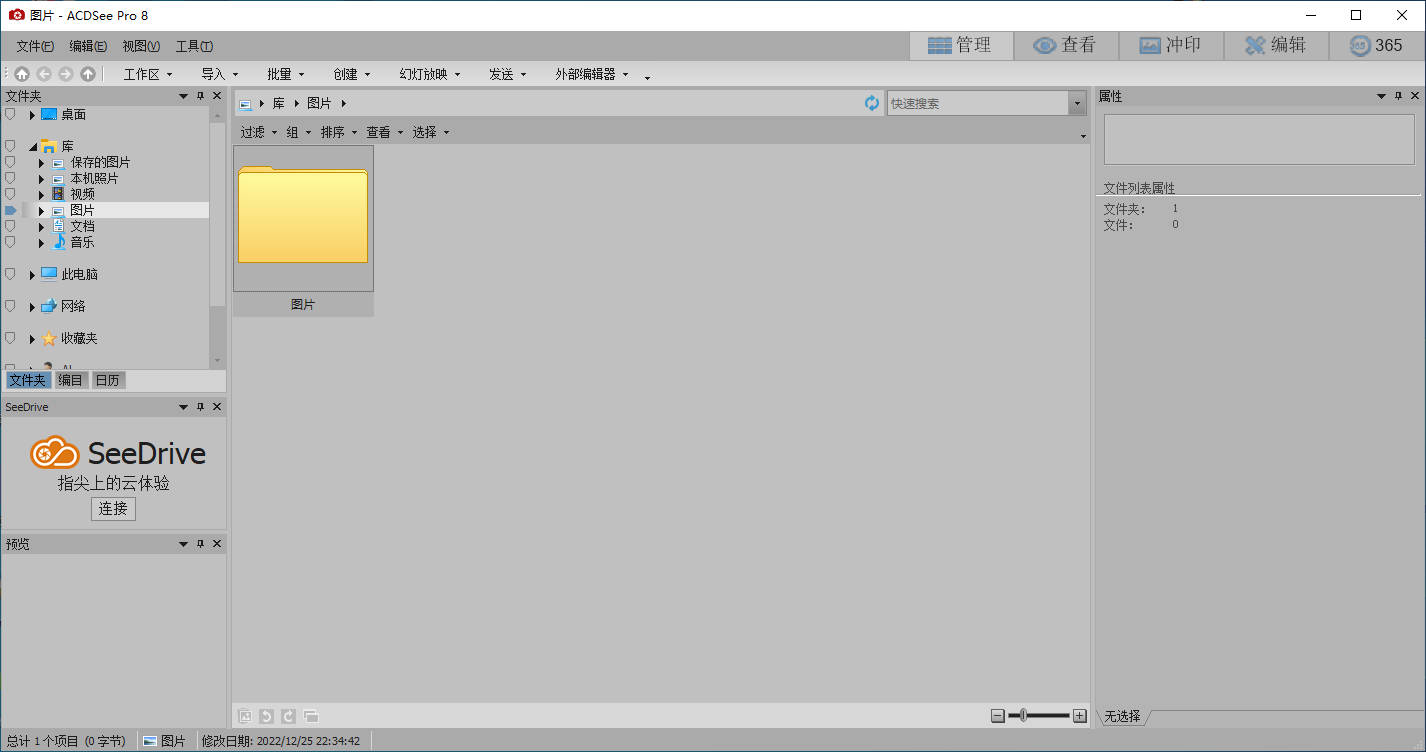Switch to the 编目 tab
Viewport: 1426px width, 752px height.
[x=70, y=380]
